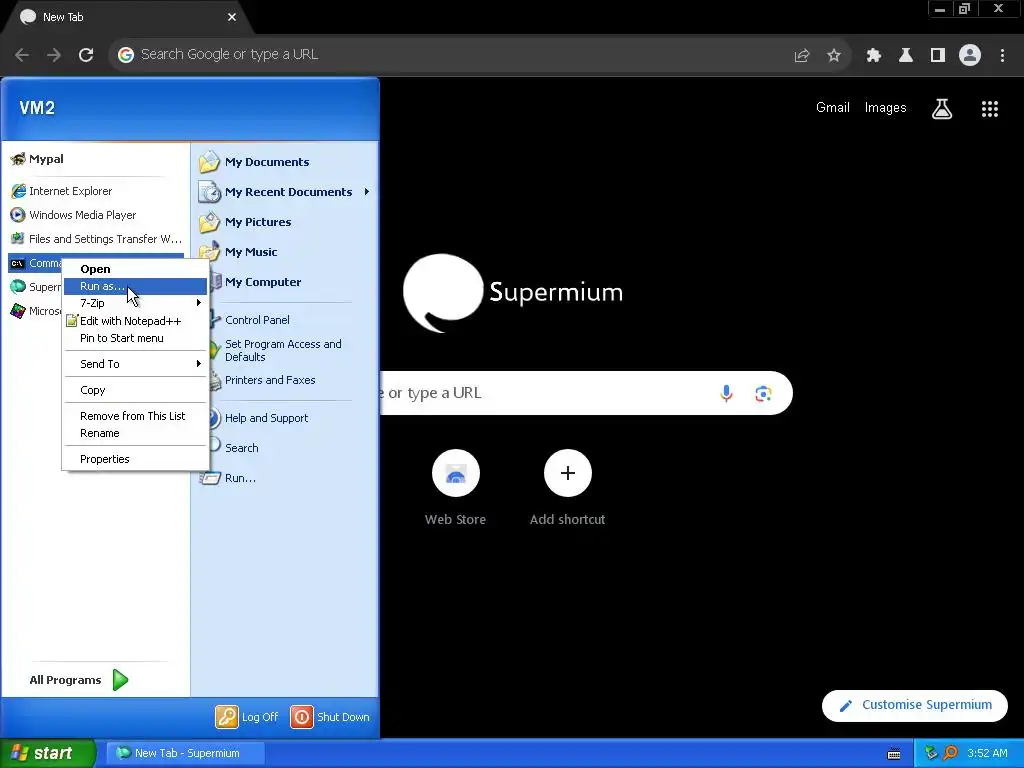Expand All Programs list
This screenshot has height=768, width=1024.
[79, 680]
